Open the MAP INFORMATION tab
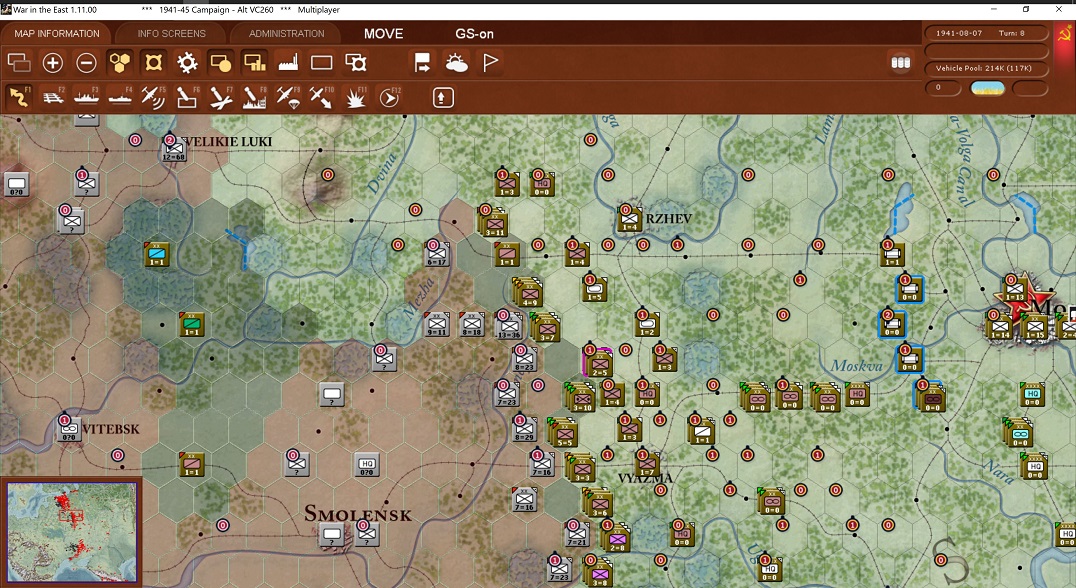 click(x=56, y=34)
